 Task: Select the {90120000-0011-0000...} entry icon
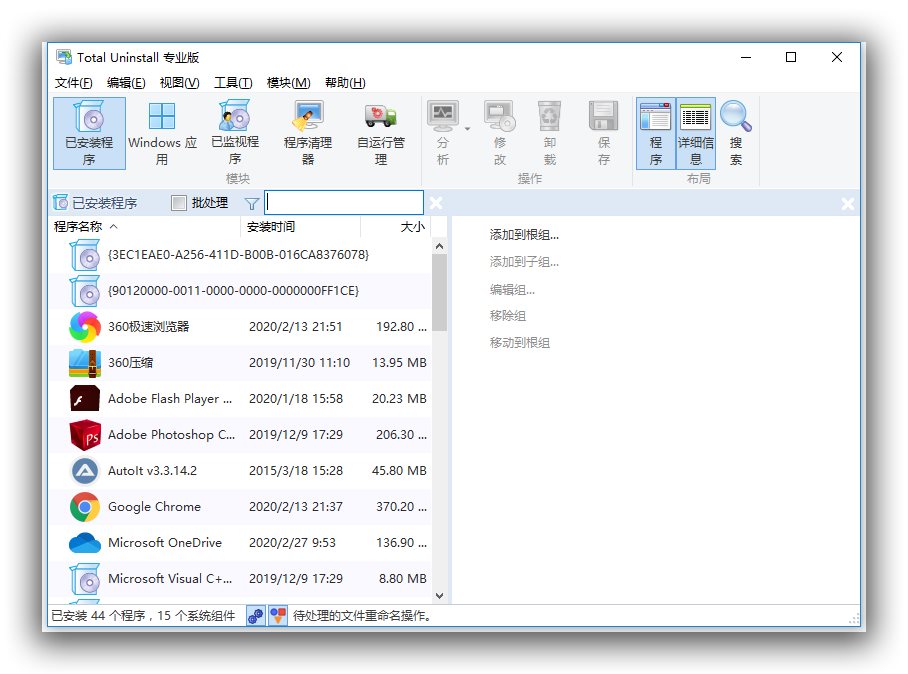(85, 291)
